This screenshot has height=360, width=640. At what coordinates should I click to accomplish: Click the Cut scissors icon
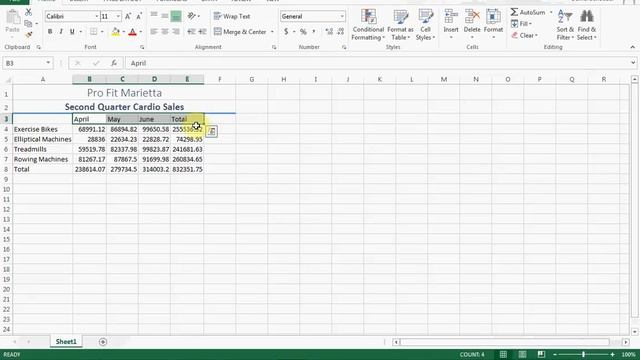point(28,13)
